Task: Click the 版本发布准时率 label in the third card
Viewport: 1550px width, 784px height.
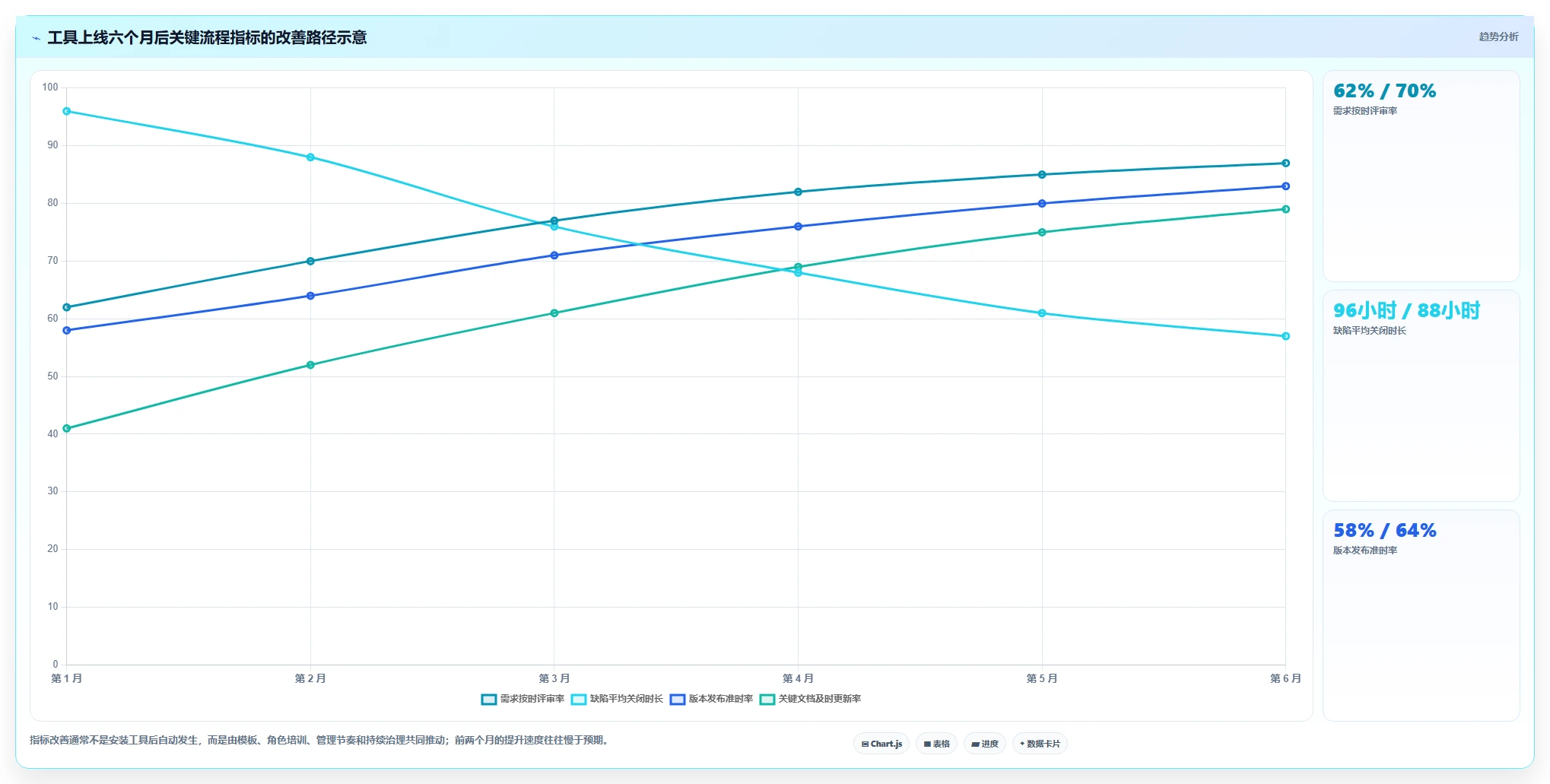Action: (1365, 551)
